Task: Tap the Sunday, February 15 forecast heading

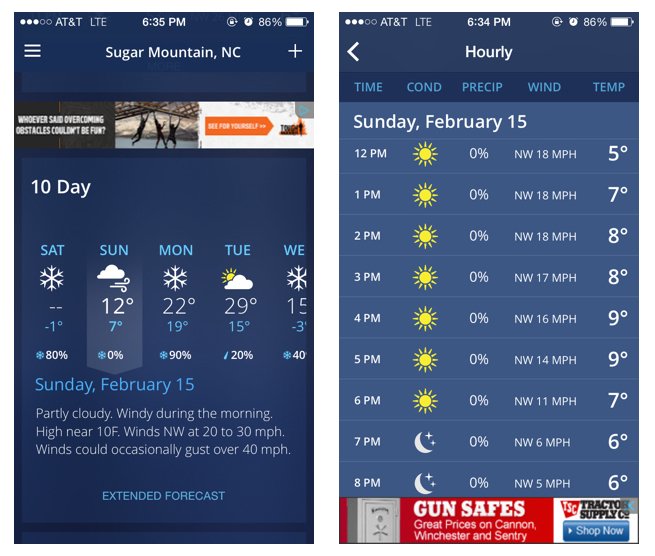Action: (x=115, y=385)
